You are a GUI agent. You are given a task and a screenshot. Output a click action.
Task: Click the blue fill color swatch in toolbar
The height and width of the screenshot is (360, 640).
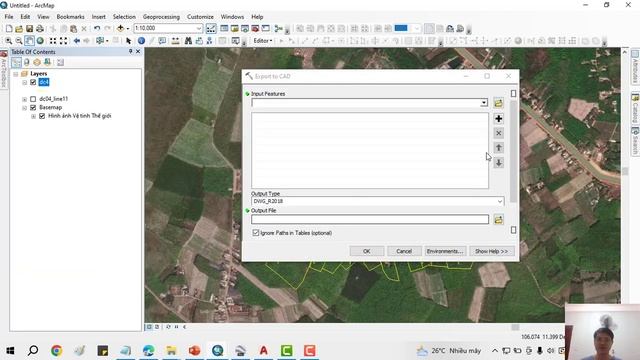pyautogui.click(x=401, y=28)
